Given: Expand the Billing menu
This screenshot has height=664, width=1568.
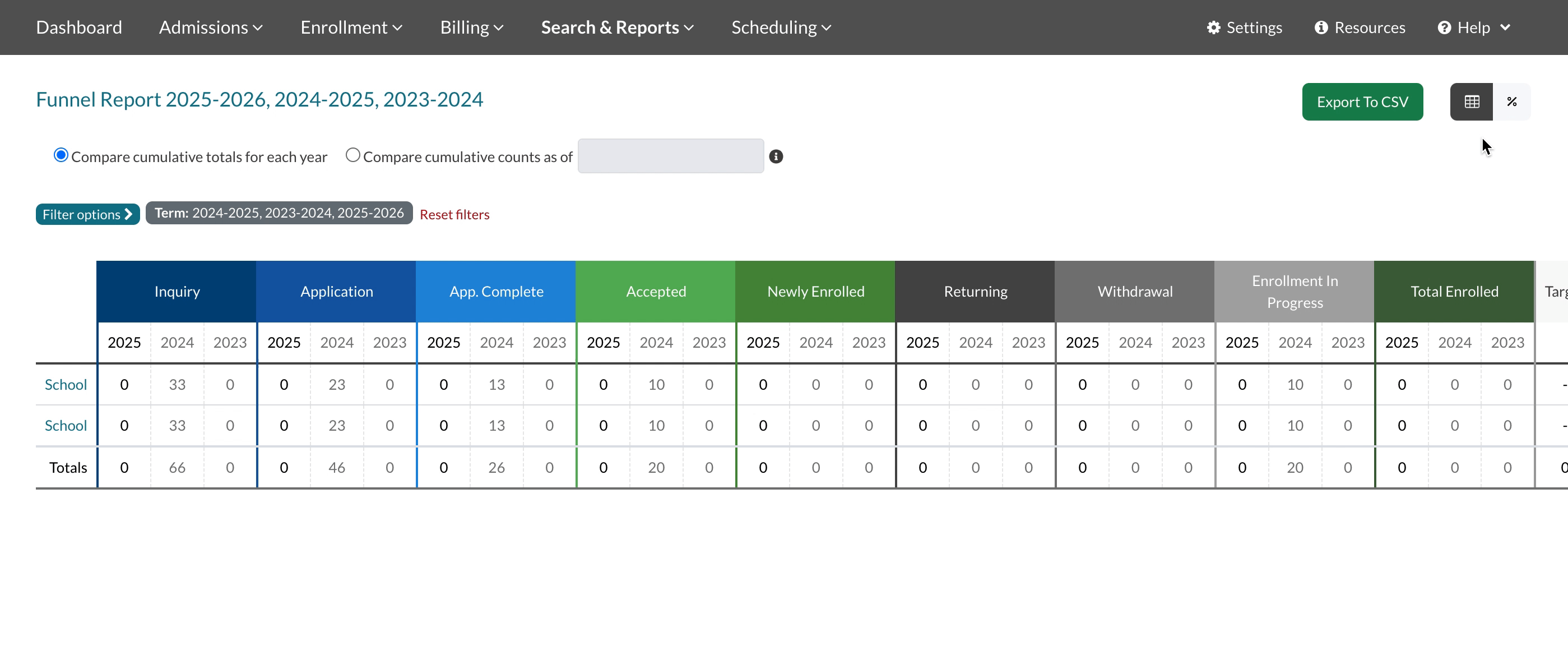Looking at the screenshot, I should click(471, 27).
